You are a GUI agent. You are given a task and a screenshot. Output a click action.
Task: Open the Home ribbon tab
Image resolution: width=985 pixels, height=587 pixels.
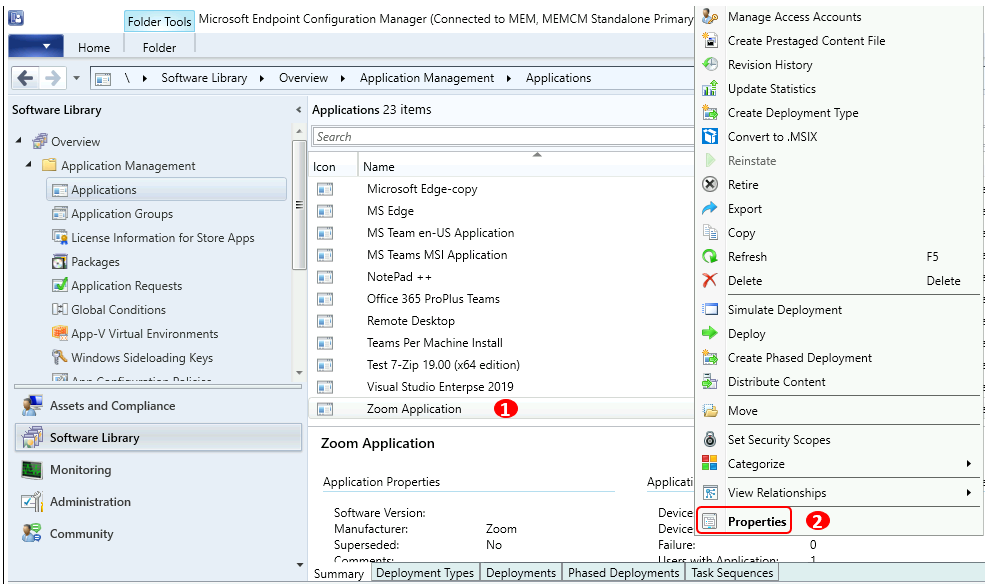point(94,48)
